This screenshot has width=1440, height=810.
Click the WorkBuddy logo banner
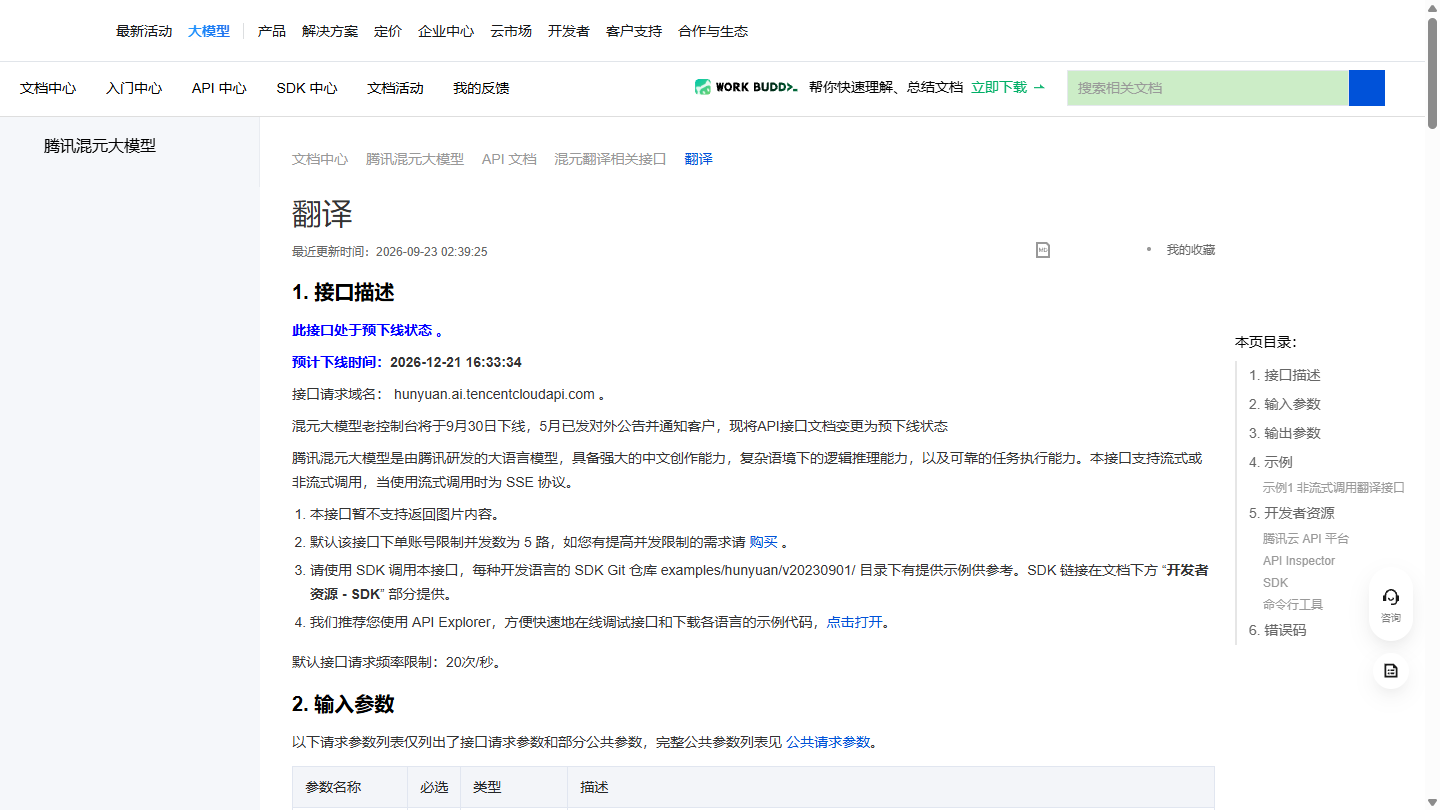click(746, 87)
